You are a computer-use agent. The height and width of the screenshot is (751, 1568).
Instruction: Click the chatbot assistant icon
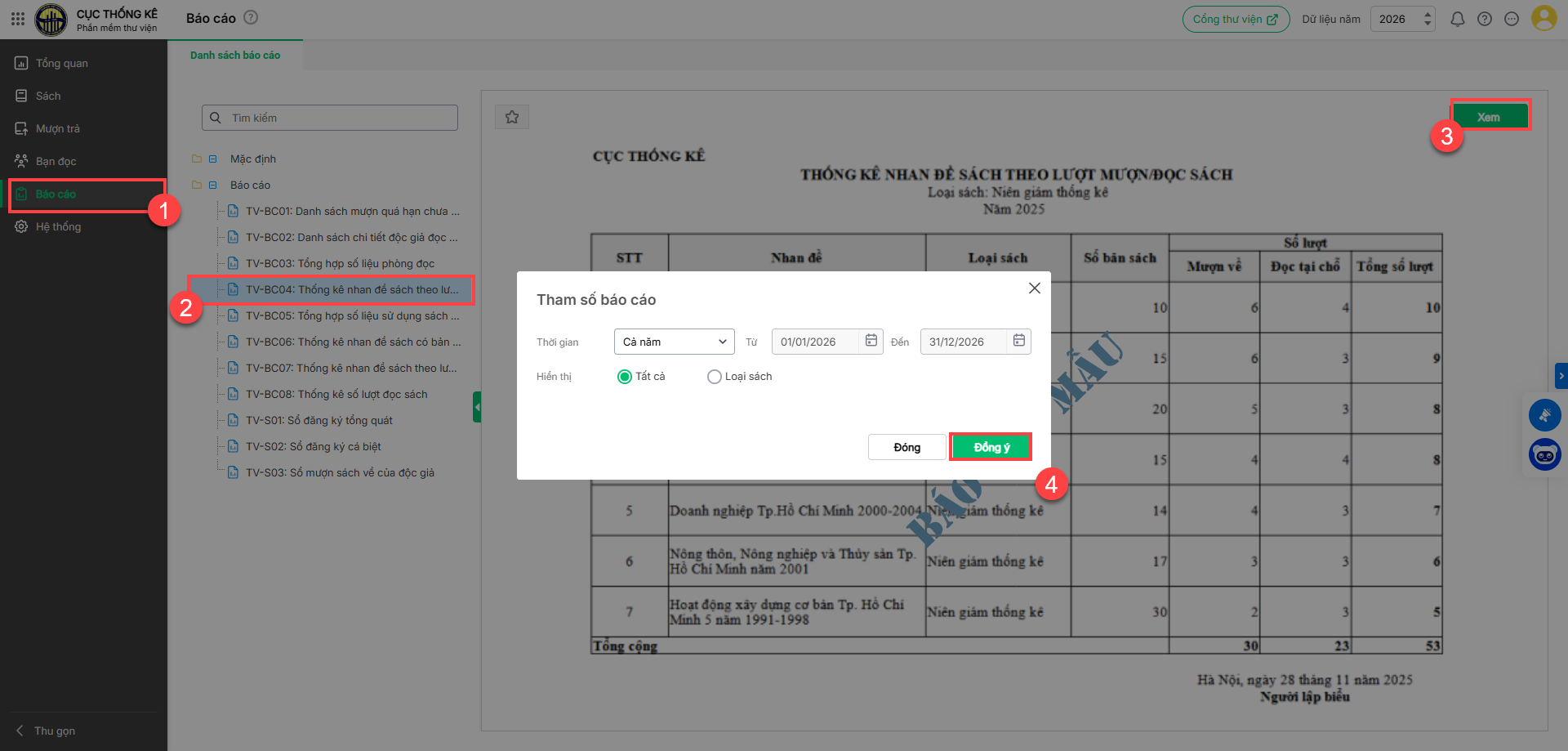pyautogui.click(x=1544, y=454)
